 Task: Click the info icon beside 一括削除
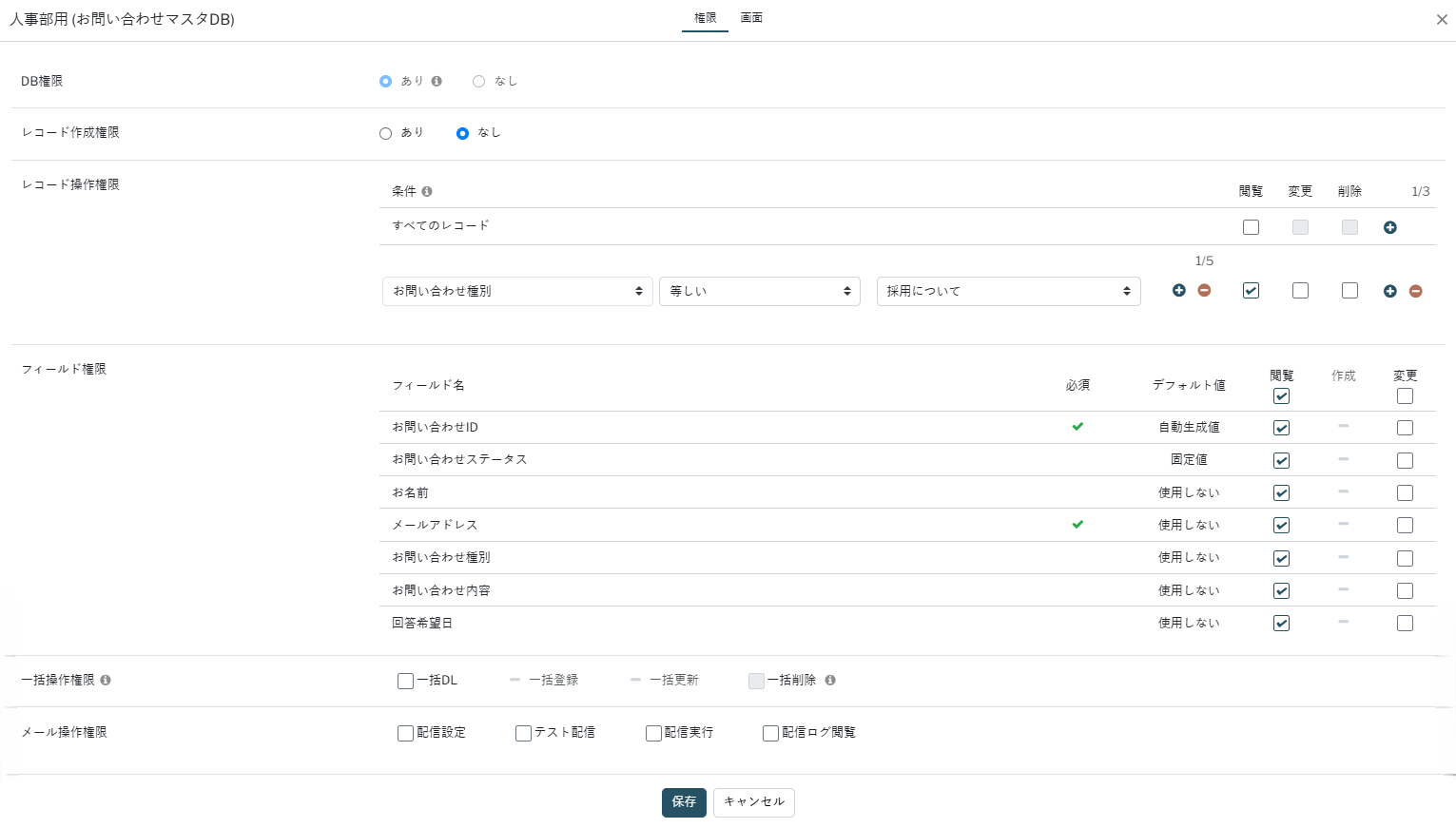pyautogui.click(x=830, y=681)
